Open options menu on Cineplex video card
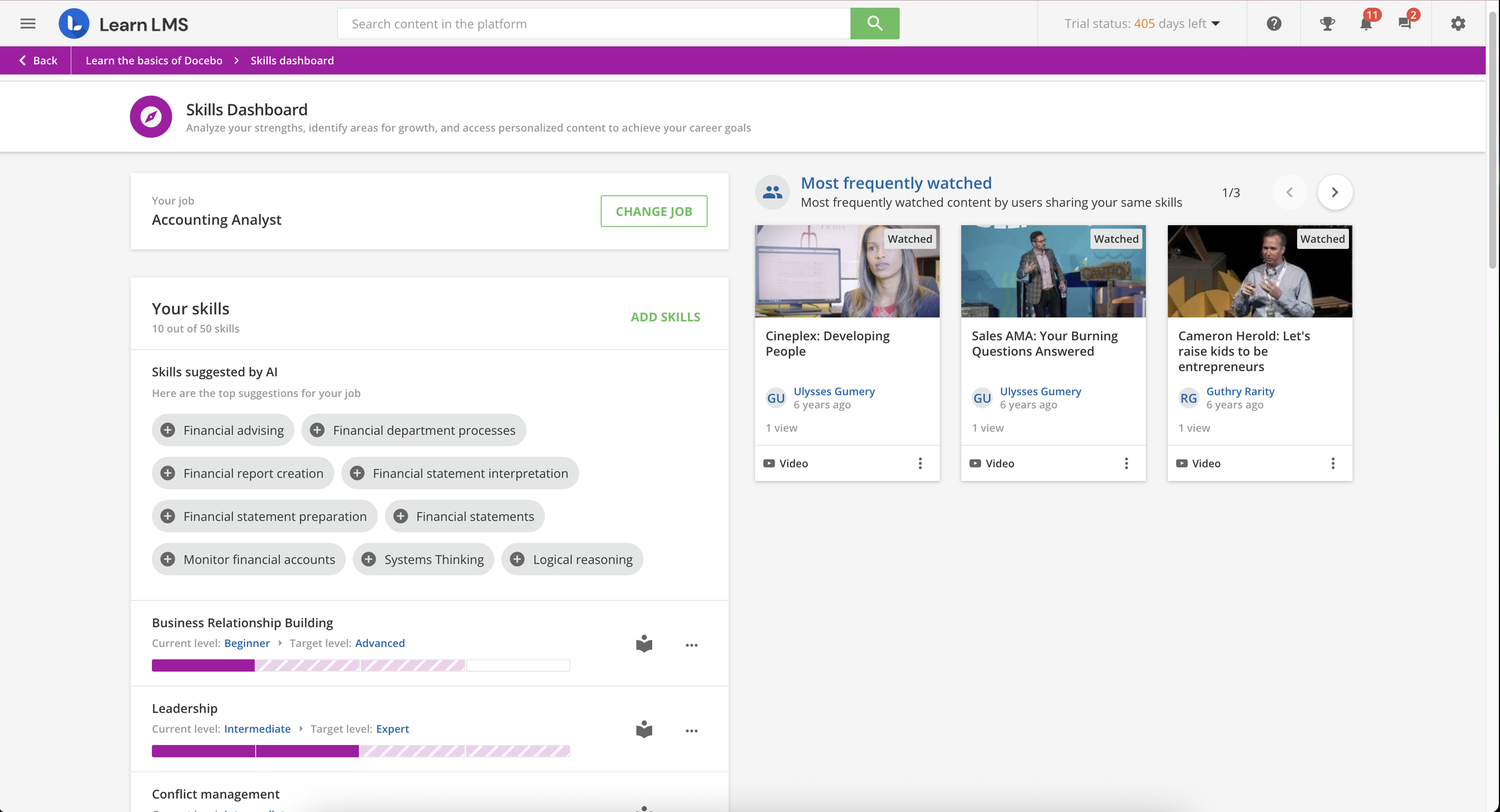1500x812 pixels. 920,463
